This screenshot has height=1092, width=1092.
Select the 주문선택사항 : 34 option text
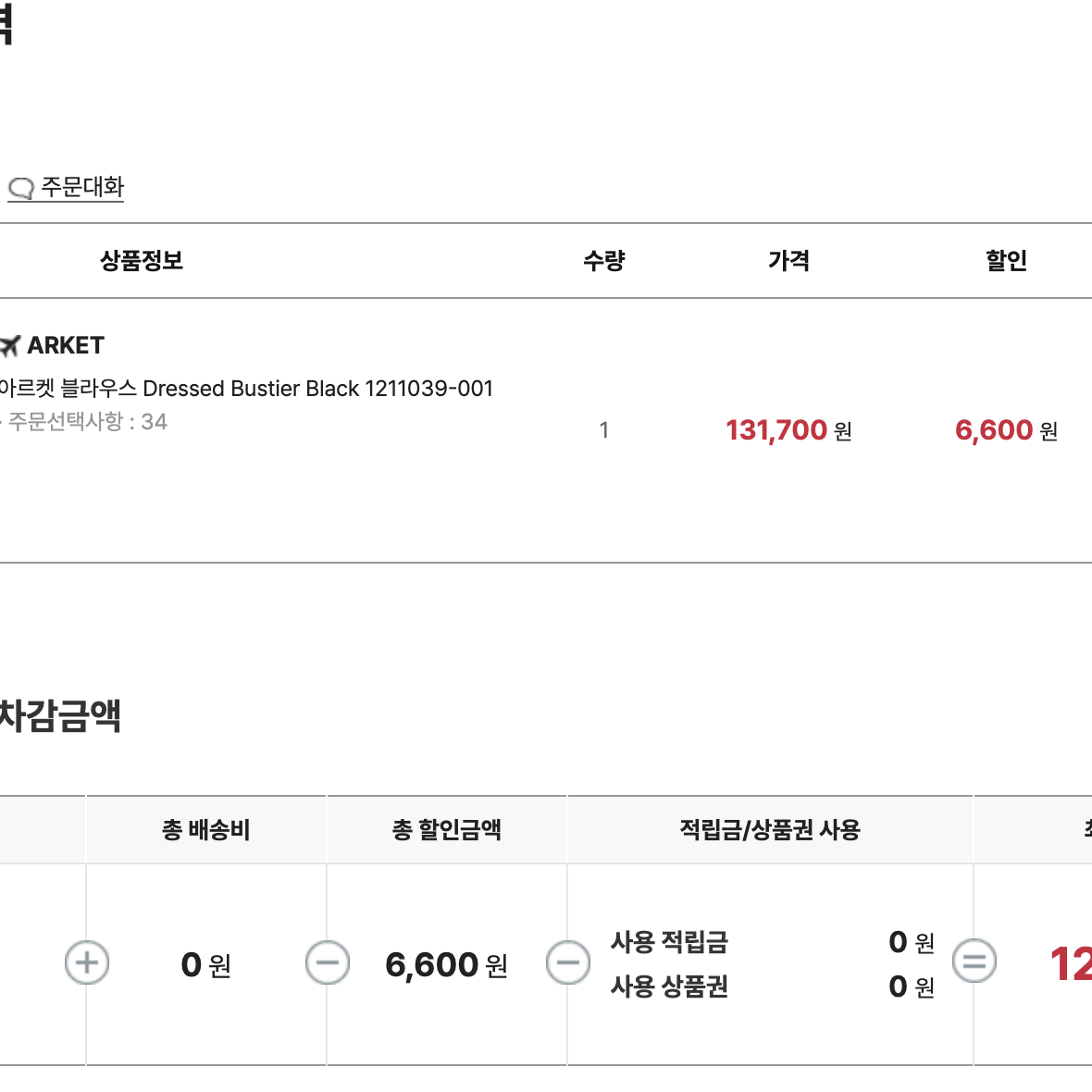pos(84,422)
